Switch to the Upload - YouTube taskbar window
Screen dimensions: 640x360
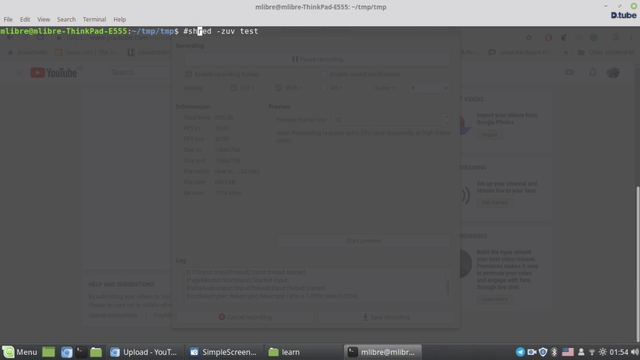144,352
